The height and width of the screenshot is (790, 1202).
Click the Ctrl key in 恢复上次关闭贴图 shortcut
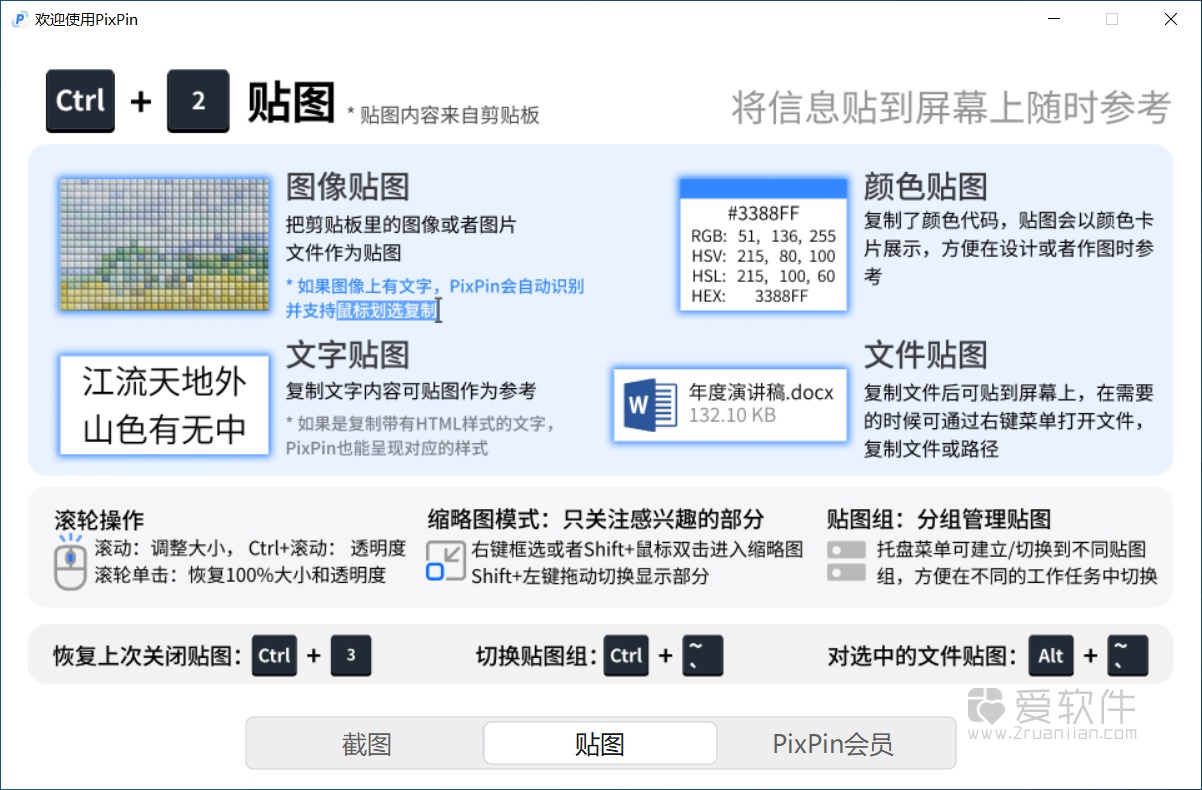pos(274,656)
